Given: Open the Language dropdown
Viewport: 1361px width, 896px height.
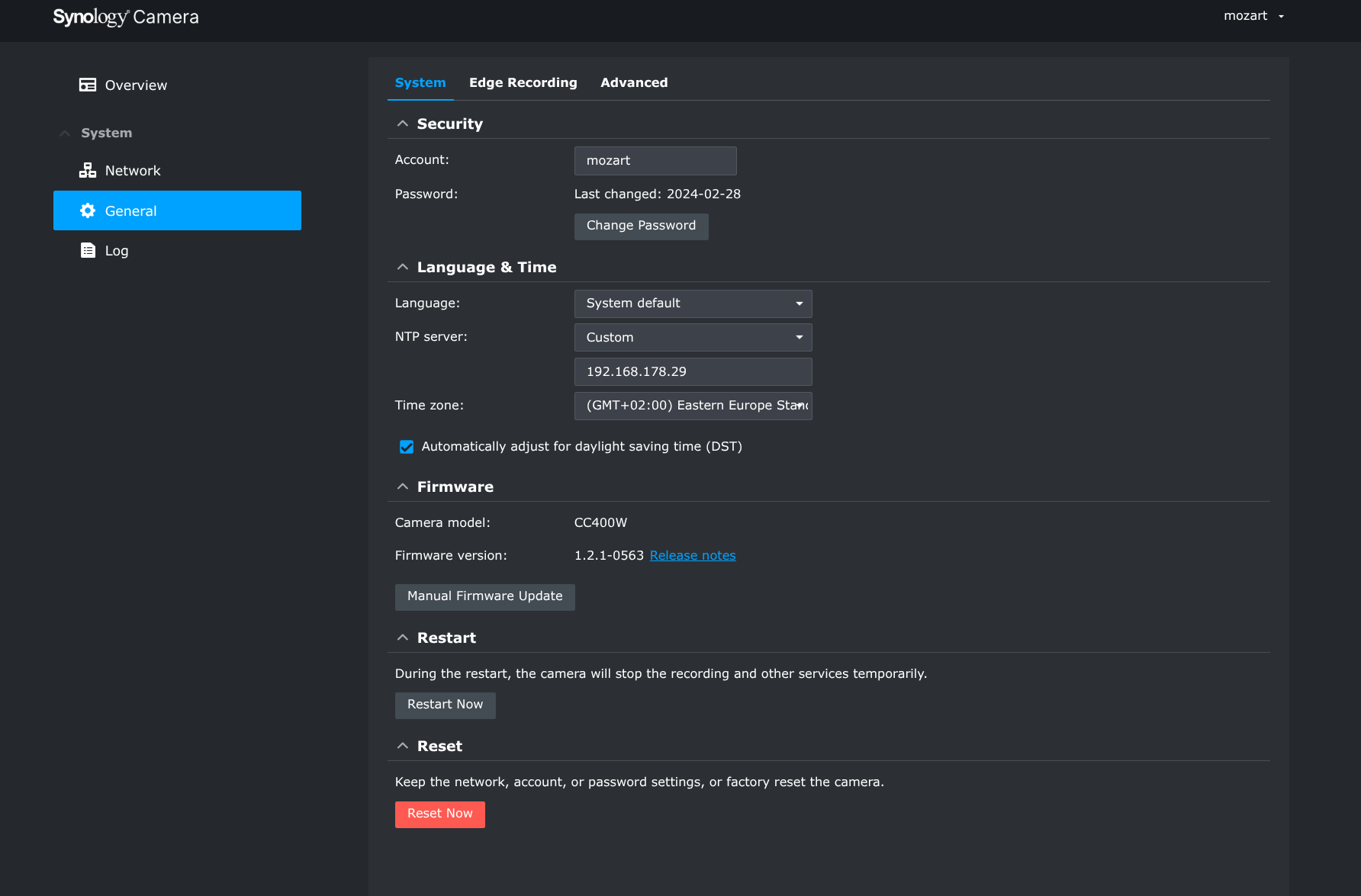Looking at the screenshot, I should pyautogui.click(x=693, y=303).
